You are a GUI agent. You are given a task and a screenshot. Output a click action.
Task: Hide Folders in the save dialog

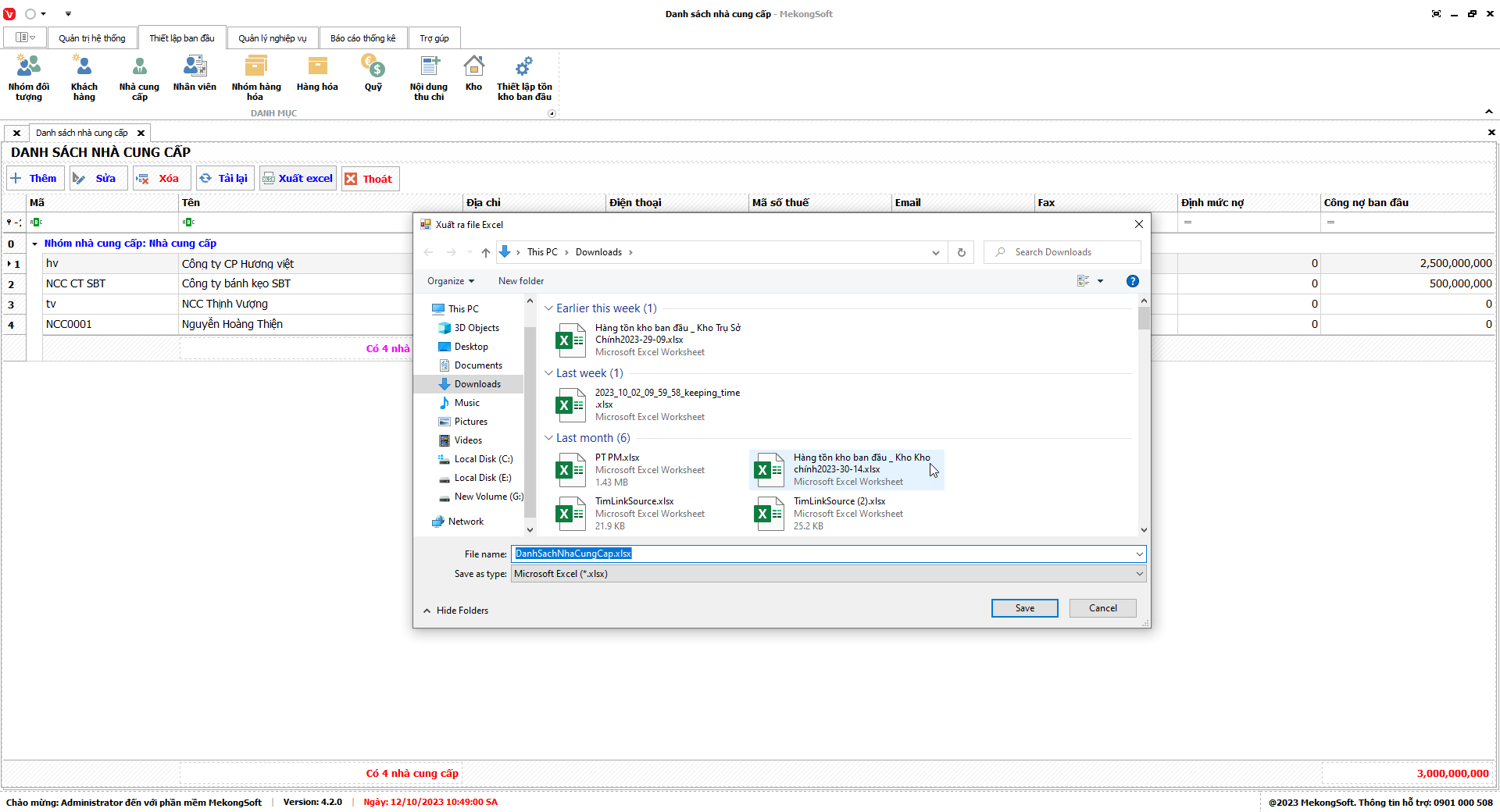coord(456,611)
